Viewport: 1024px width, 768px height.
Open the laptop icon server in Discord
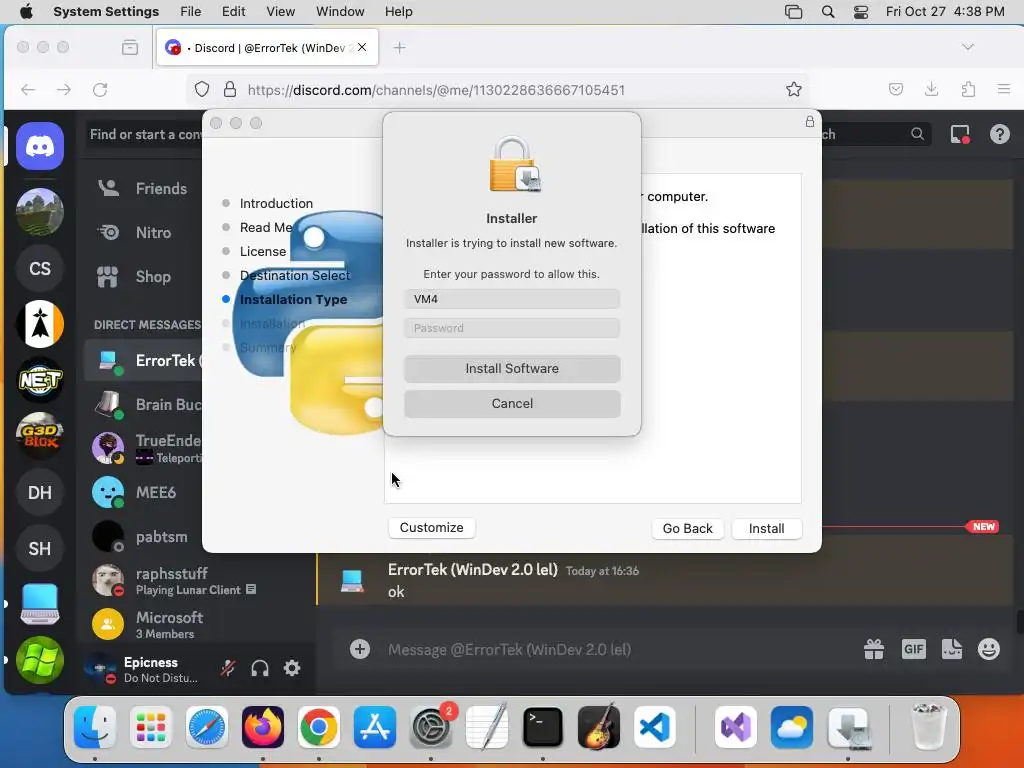[40, 604]
